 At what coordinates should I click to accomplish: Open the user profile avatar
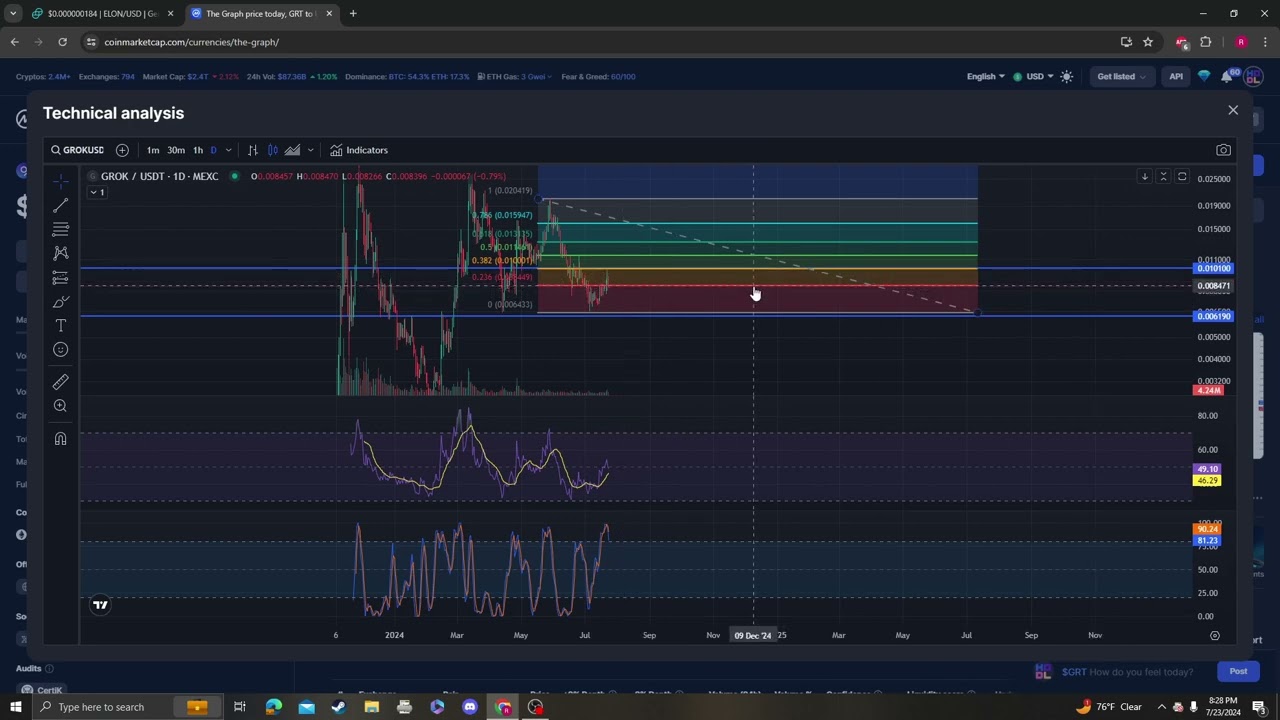click(x=1254, y=77)
